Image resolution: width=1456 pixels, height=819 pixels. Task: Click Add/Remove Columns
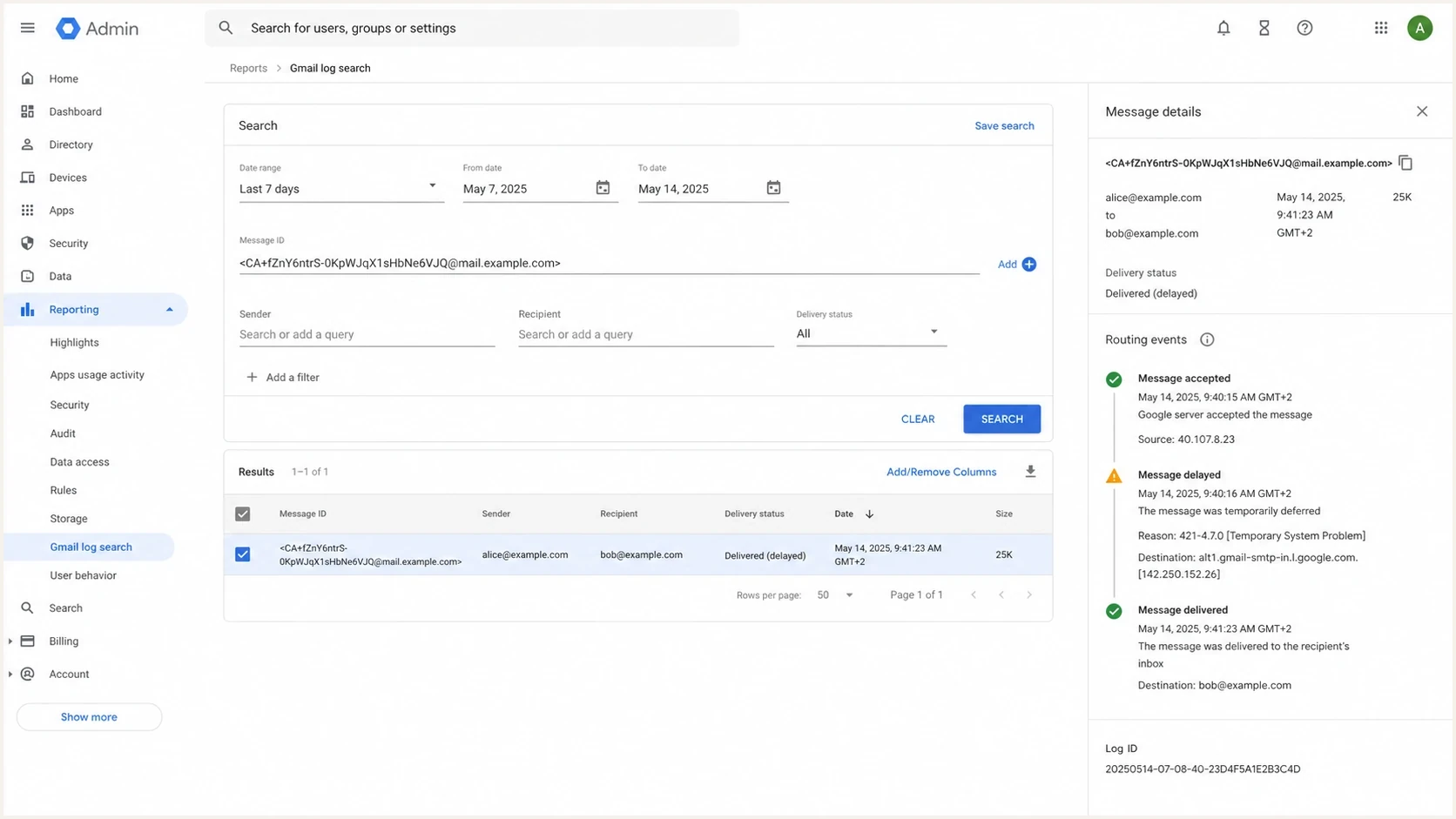941,472
